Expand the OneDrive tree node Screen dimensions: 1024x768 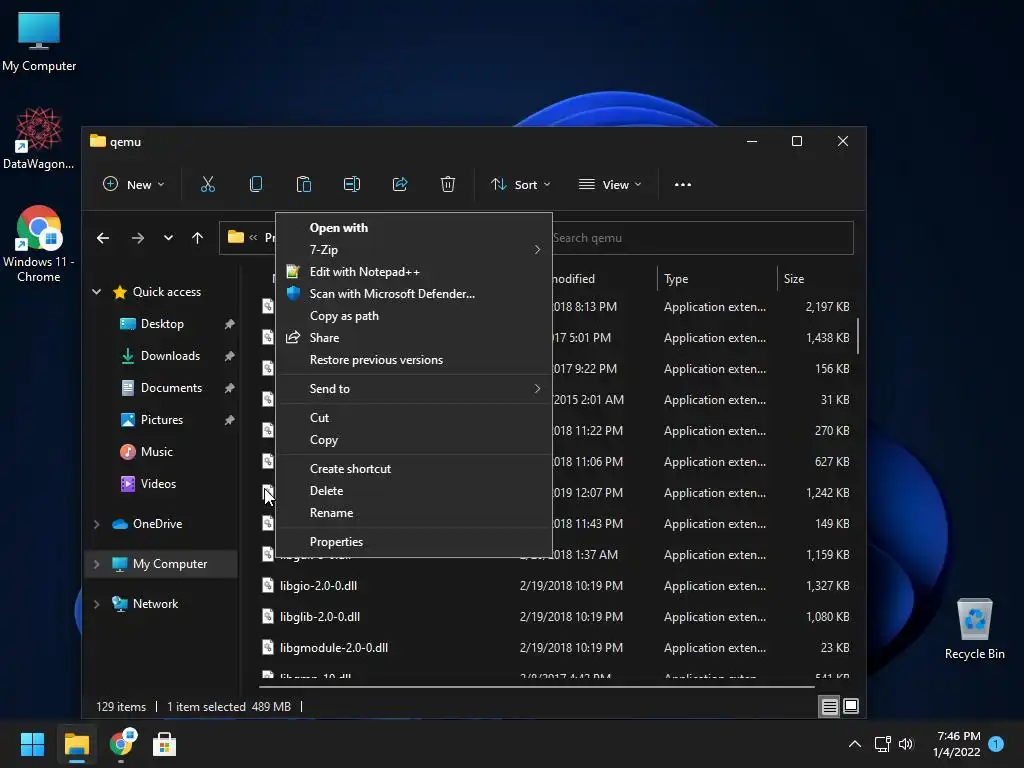97,524
